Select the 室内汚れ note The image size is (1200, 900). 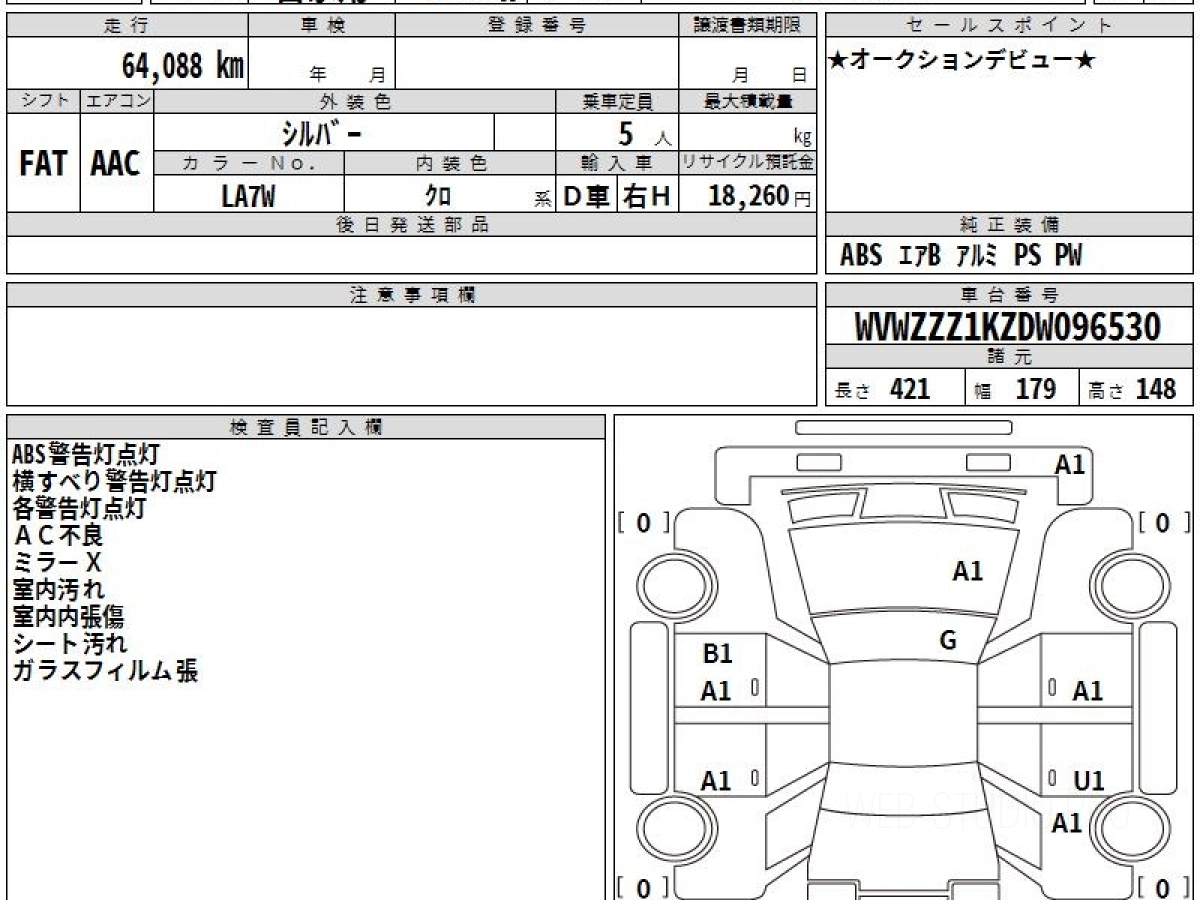pyautogui.click(x=58, y=589)
